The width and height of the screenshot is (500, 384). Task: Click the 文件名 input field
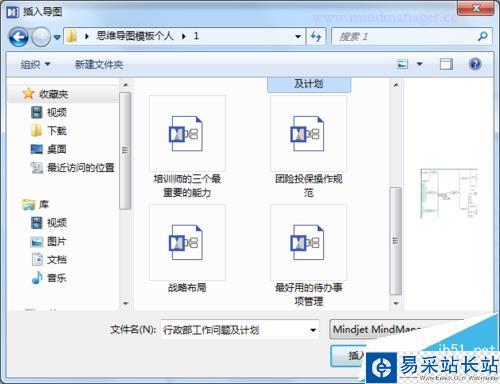240,330
